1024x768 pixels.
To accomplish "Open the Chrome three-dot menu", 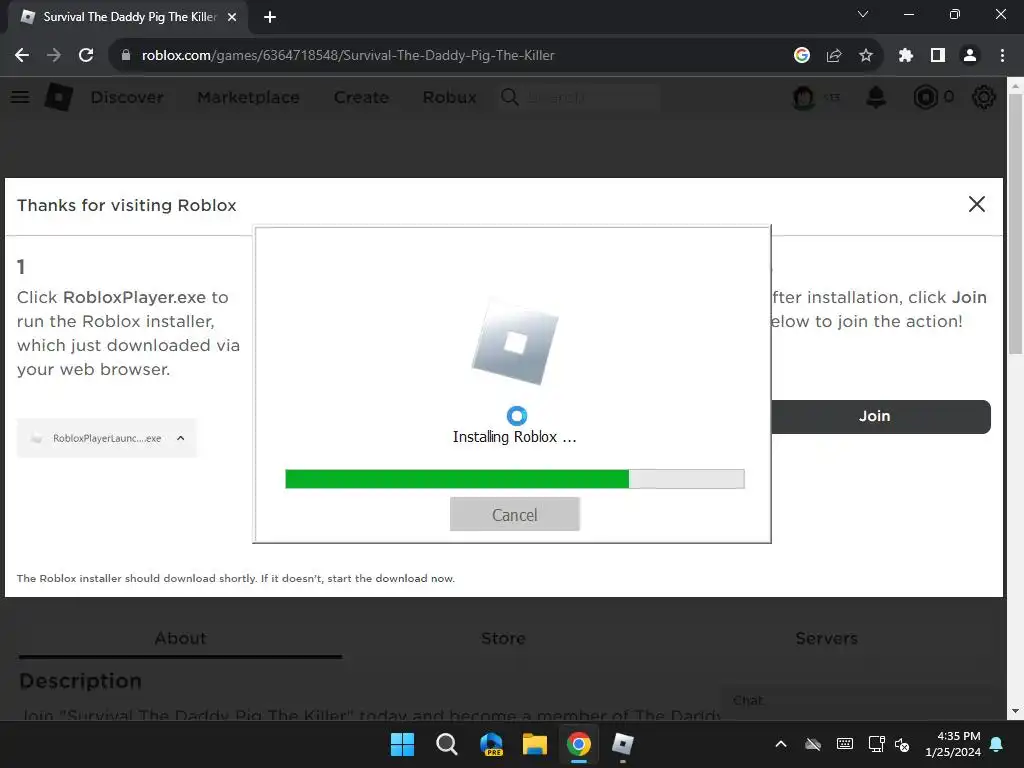I will click(x=1002, y=55).
